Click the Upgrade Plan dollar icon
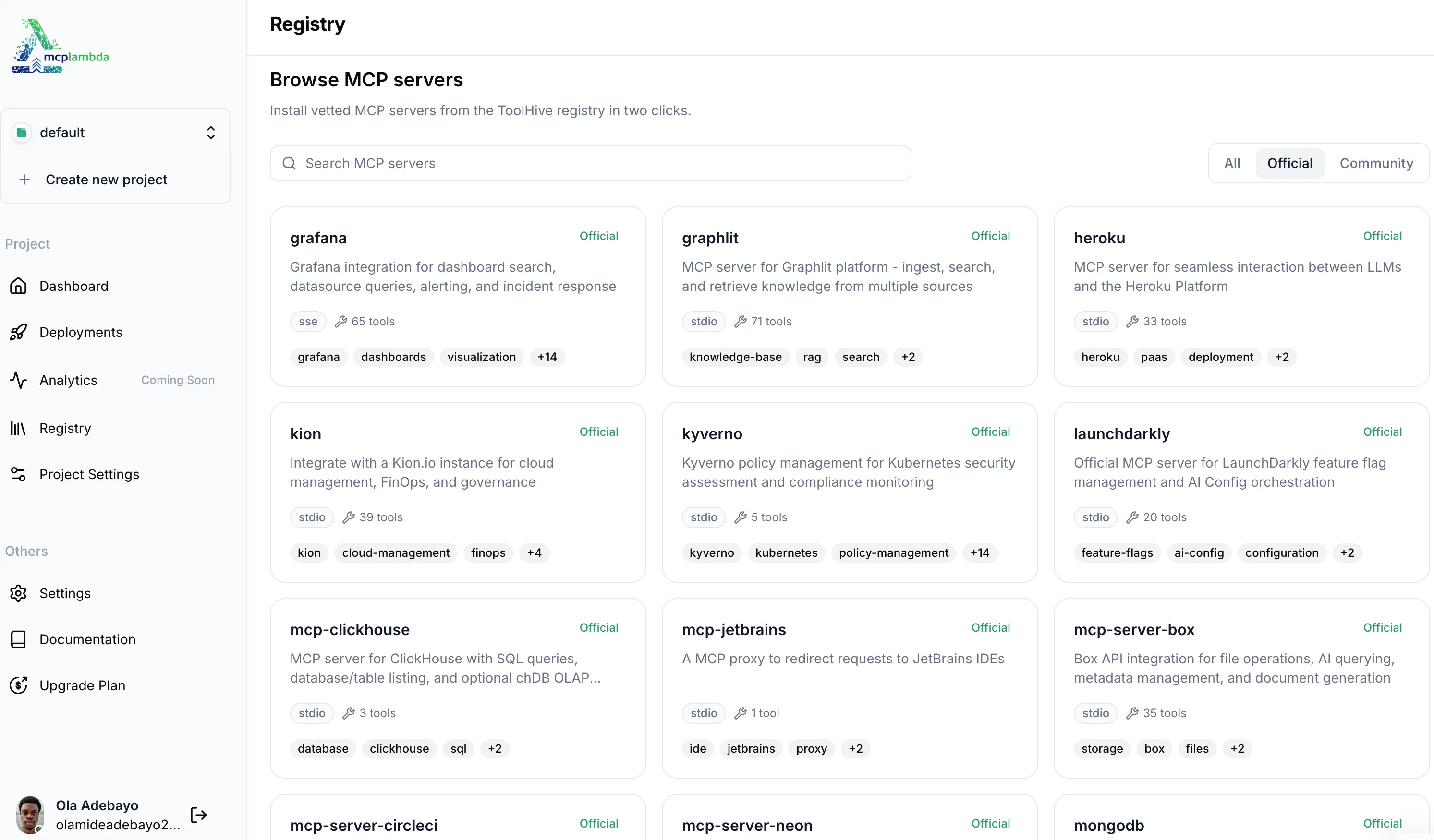1434x840 pixels. pyautogui.click(x=18, y=685)
